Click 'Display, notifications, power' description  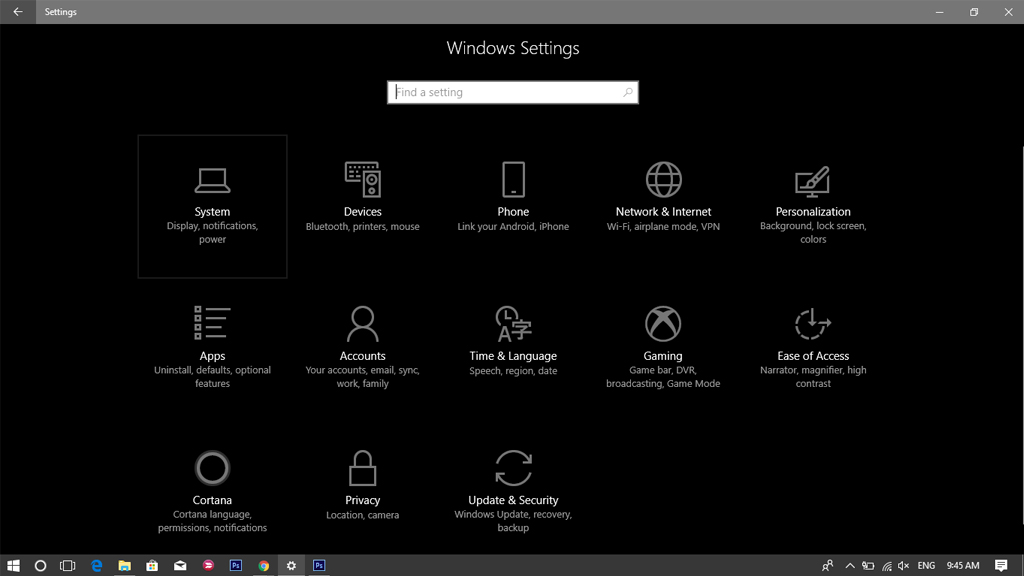point(212,232)
